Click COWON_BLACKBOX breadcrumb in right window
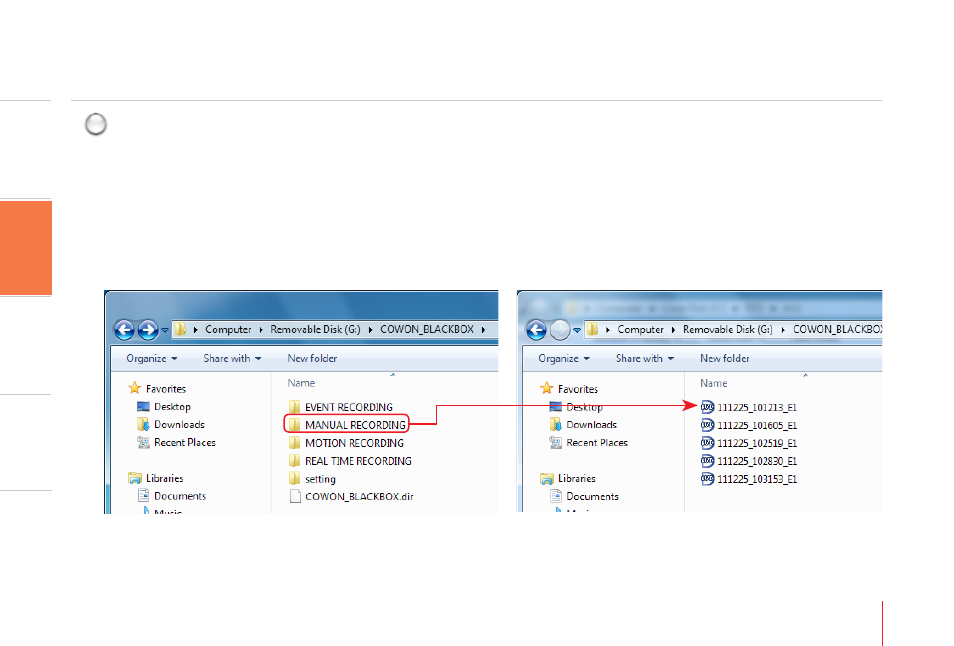The image size is (954, 646). click(837, 329)
